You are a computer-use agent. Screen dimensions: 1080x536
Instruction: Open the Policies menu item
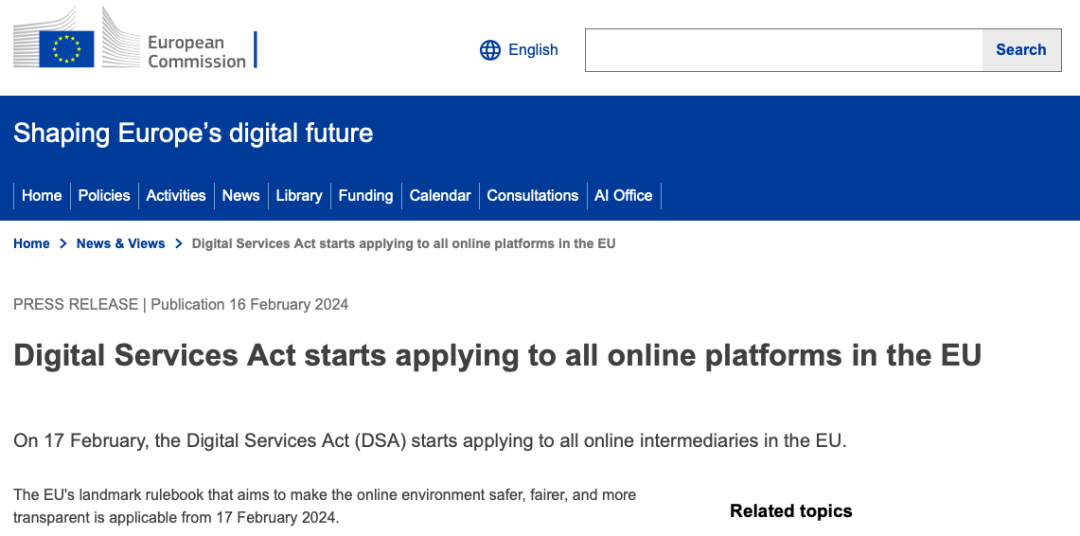(x=104, y=196)
